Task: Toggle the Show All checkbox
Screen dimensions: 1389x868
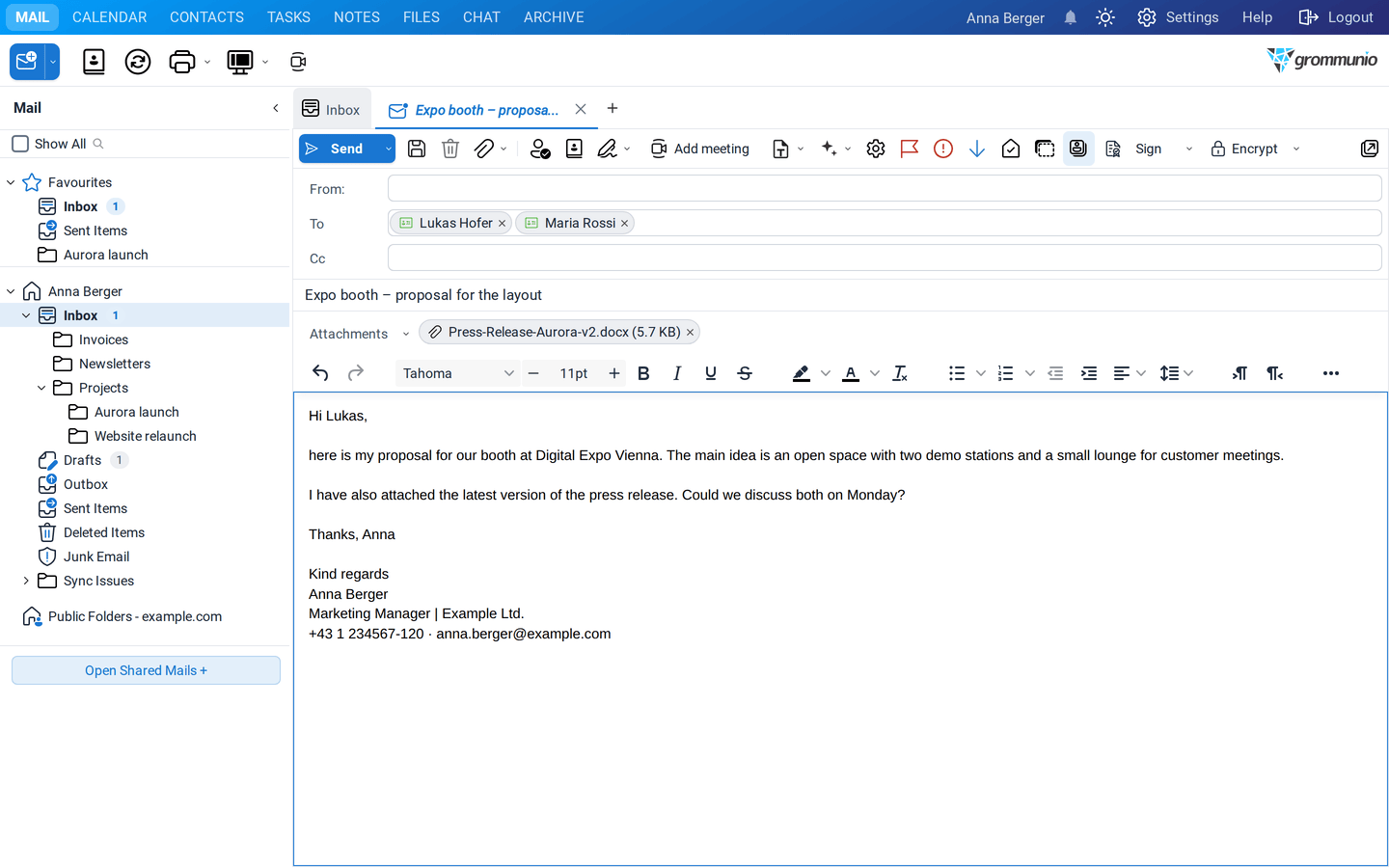Action: 20,144
